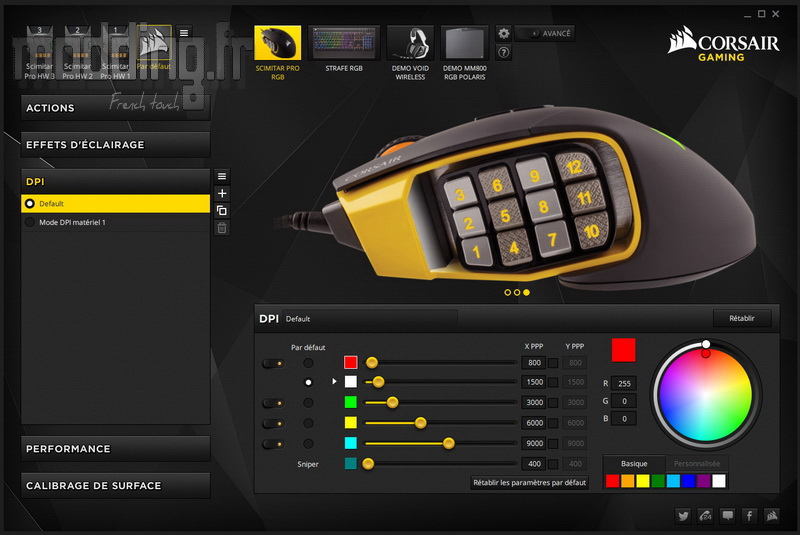The height and width of the screenshot is (535, 800).
Task: Toggle the 9000 DPI stage switch
Action: click(273, 444)
